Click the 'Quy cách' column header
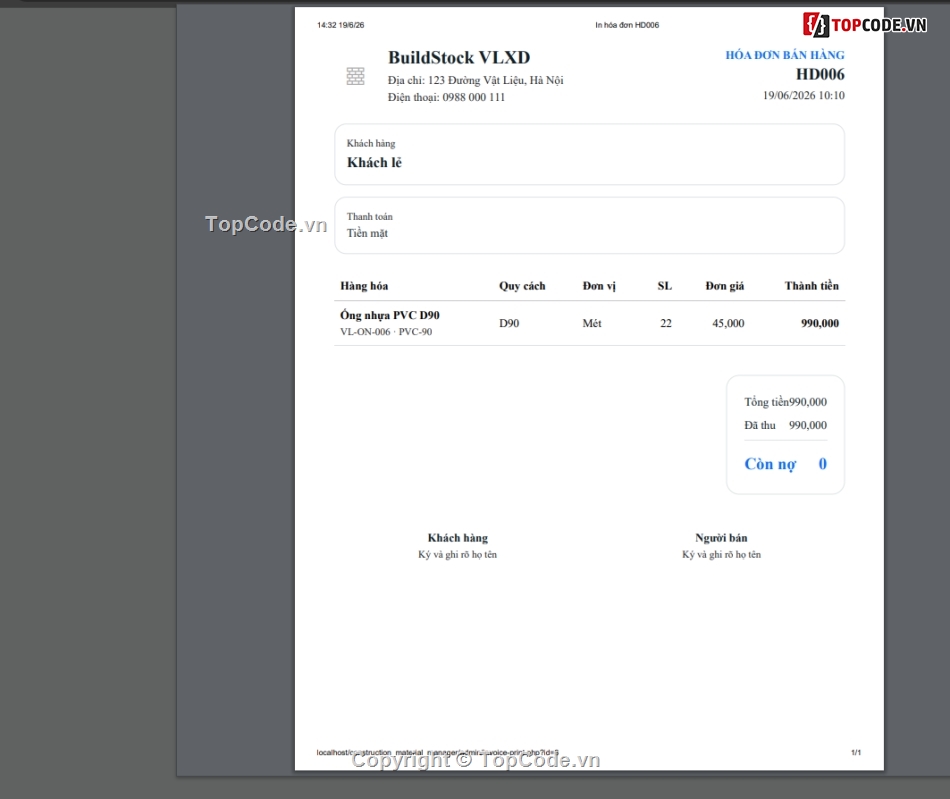Image resolution: width=950 pixels, height=799 pixels. pos(522,286)
